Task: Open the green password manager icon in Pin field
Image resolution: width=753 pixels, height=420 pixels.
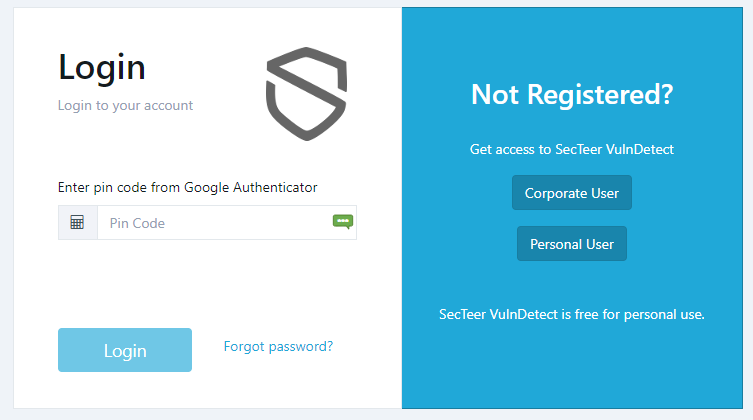Action: pyautogui.click(x=343, y=221)
